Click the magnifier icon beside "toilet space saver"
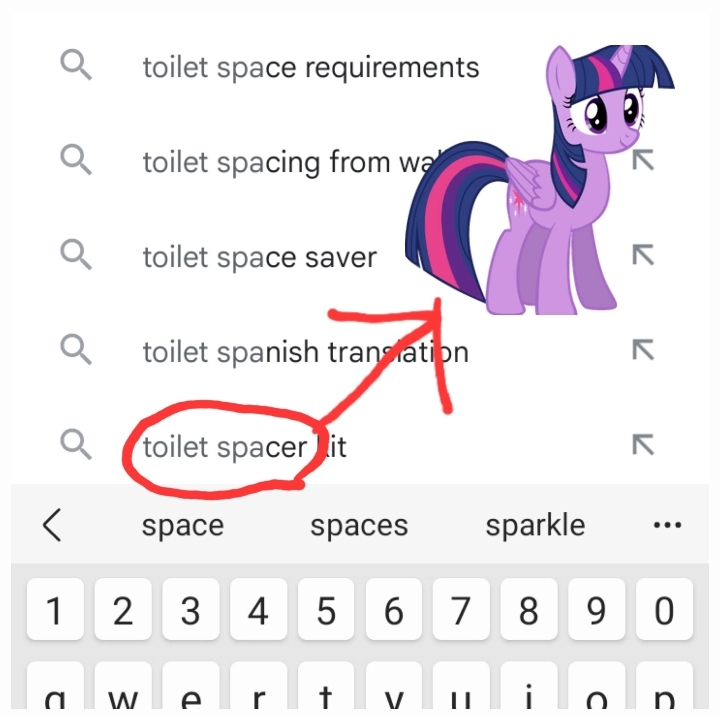Image resolution: width=720 pixels, height=714 pixels. (x=76, y=255)
